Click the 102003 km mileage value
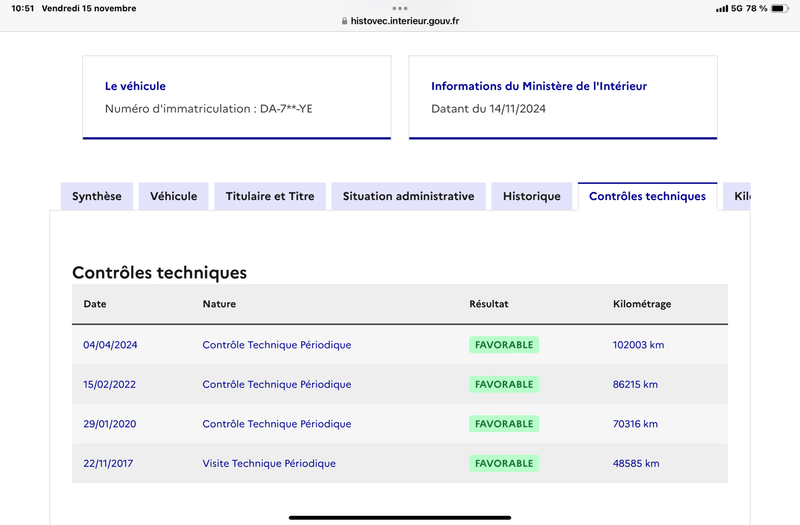This screenshot has height=525, width=800. click(x=638, y=345)
